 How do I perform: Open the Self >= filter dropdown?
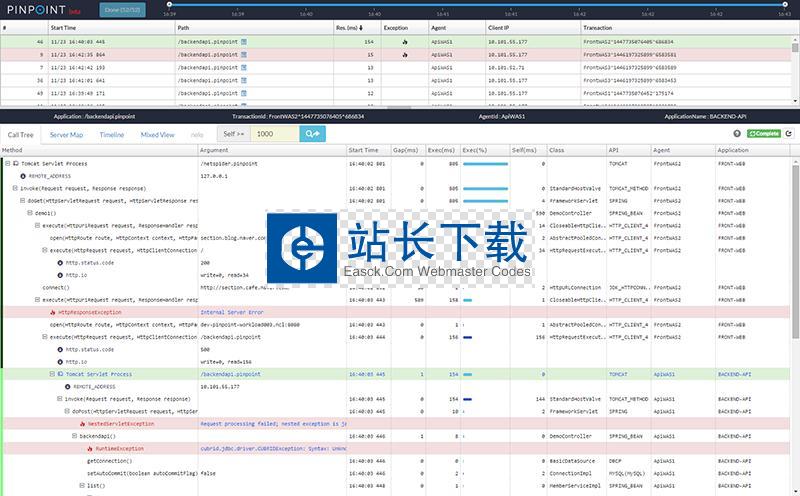point(233,133)
